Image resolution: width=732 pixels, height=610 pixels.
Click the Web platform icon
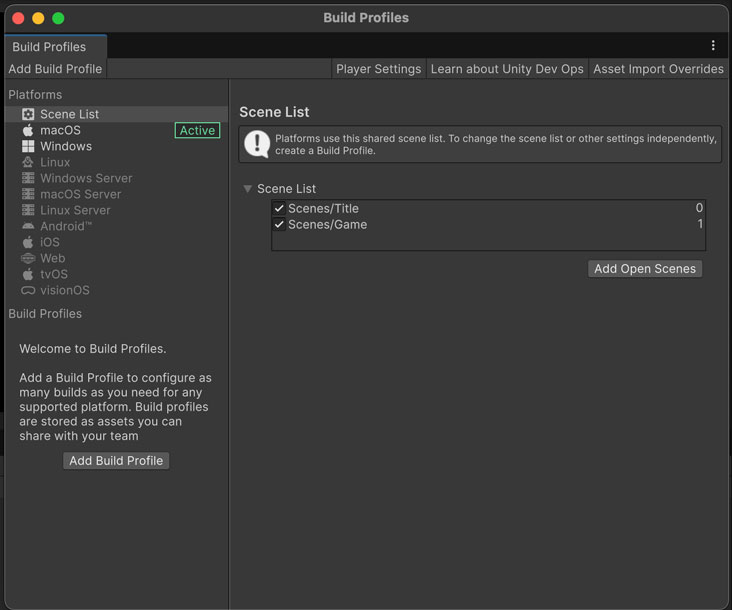click(x=28, y=258)
